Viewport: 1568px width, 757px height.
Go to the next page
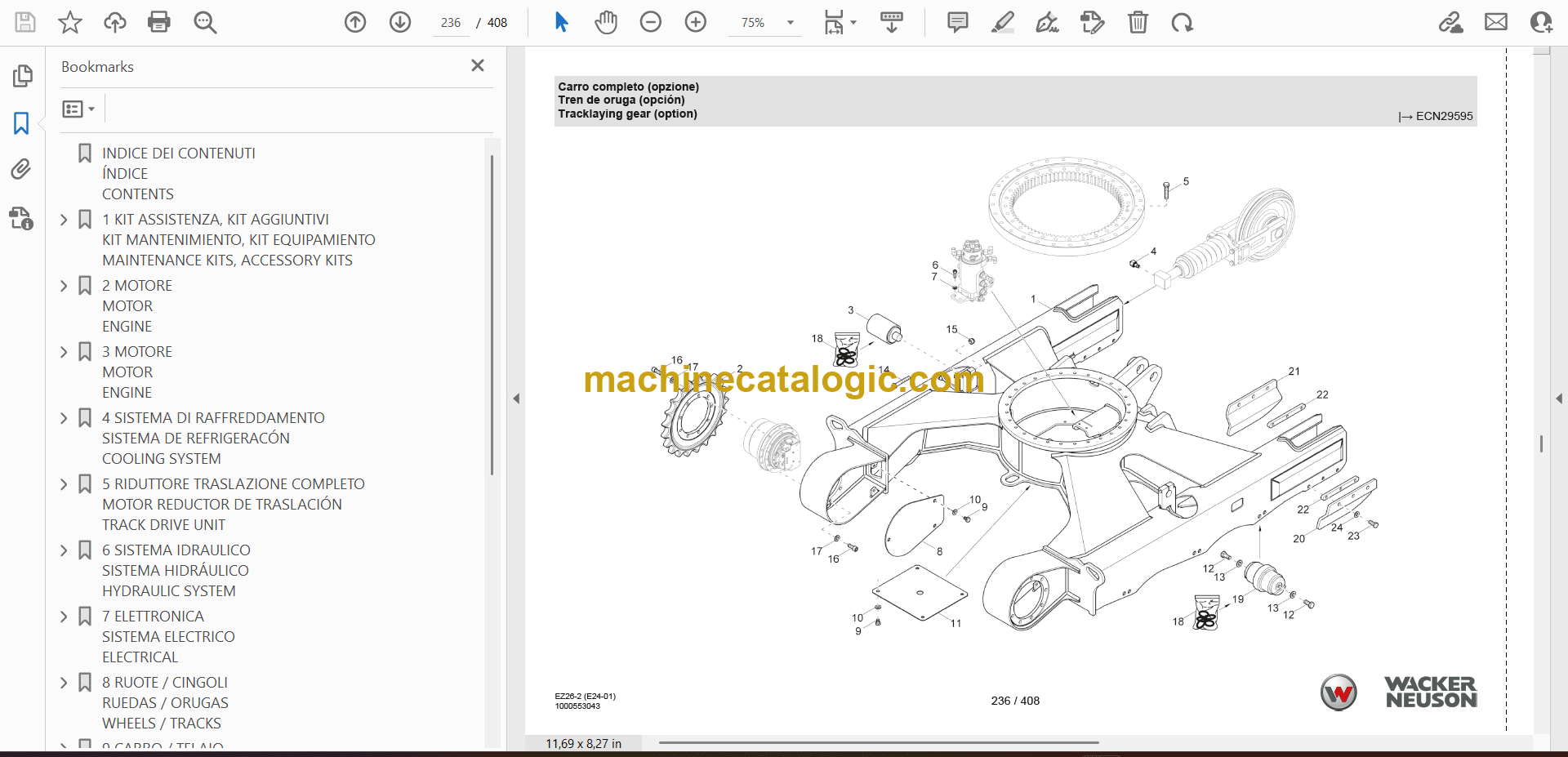coord(400,22)
